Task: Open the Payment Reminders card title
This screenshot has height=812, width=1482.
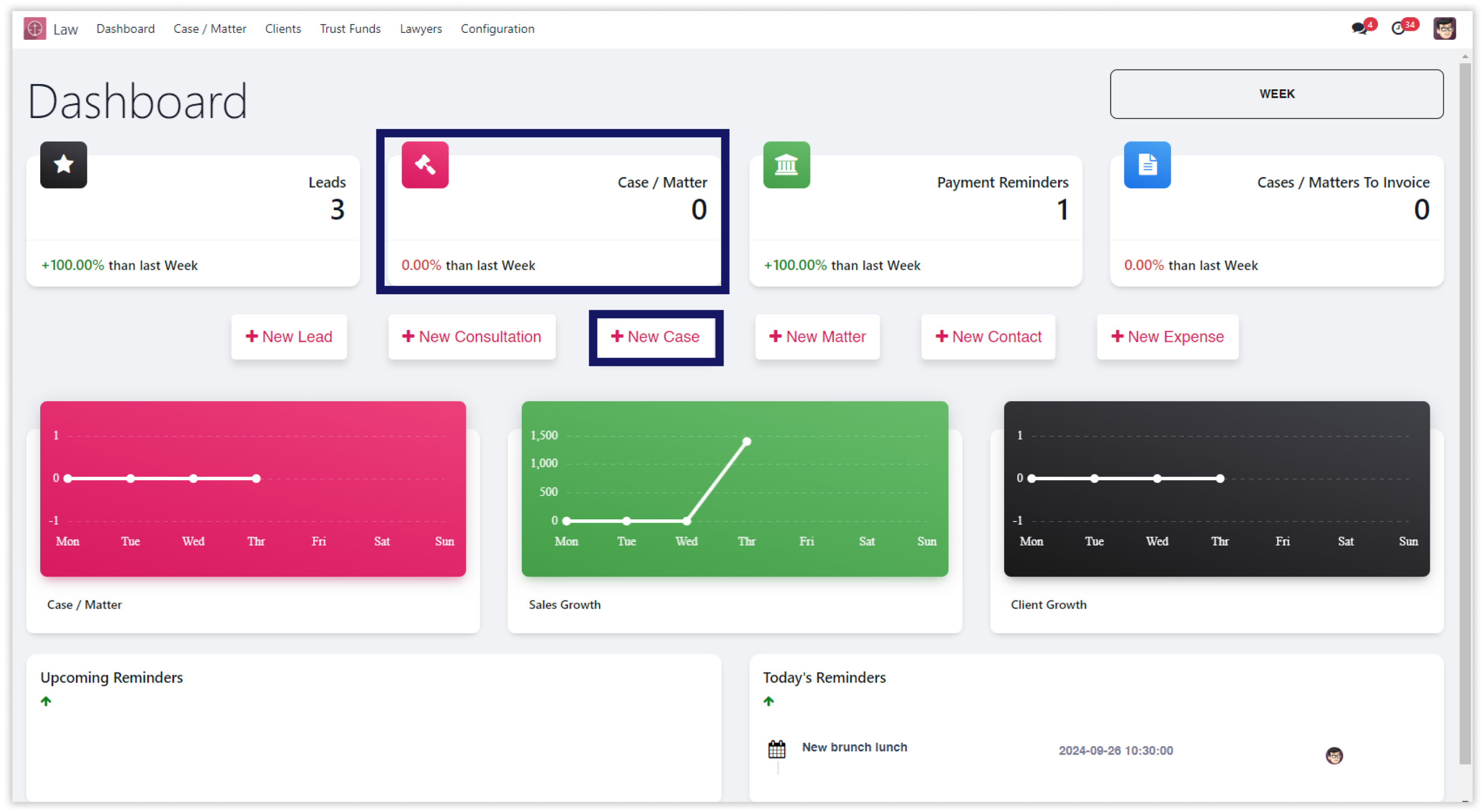Action: 1002,182
